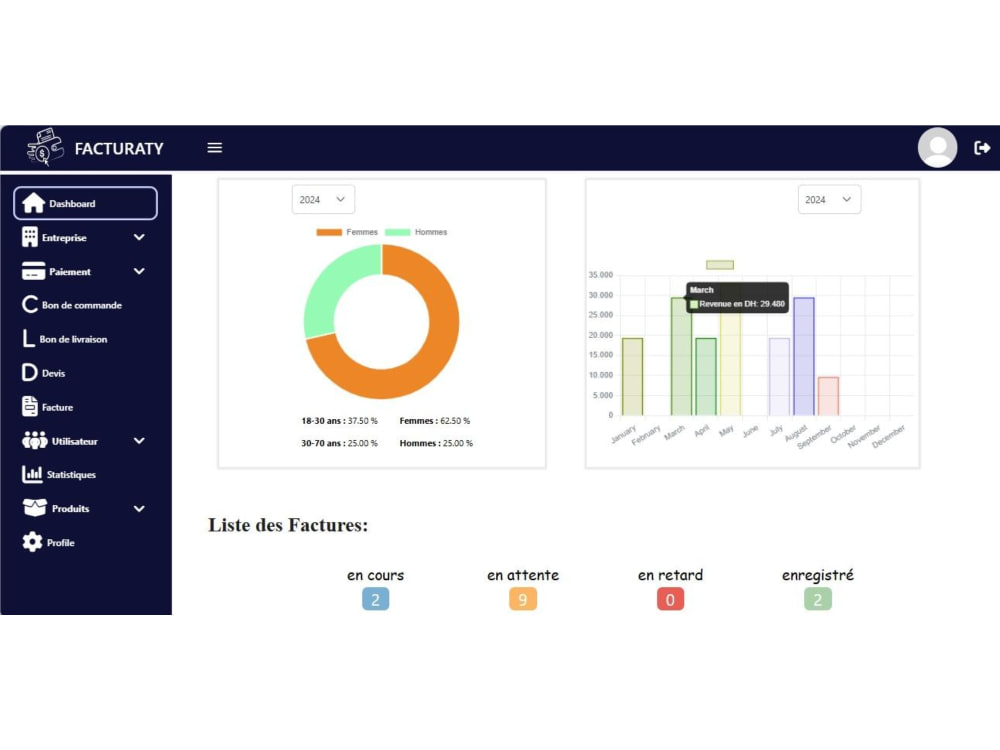
Task: Click the Produits box icon
Action: point(34,508)
